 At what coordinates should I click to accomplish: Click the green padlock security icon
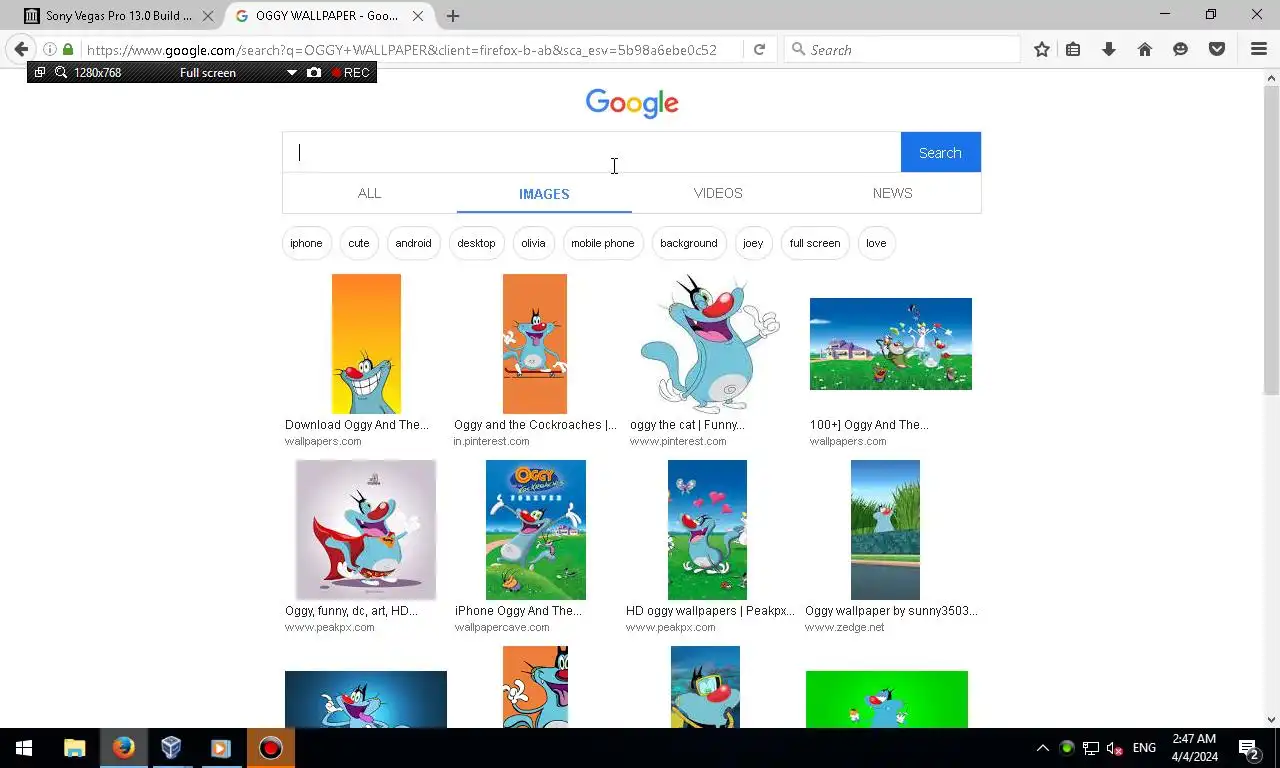(x=68, y=49)
